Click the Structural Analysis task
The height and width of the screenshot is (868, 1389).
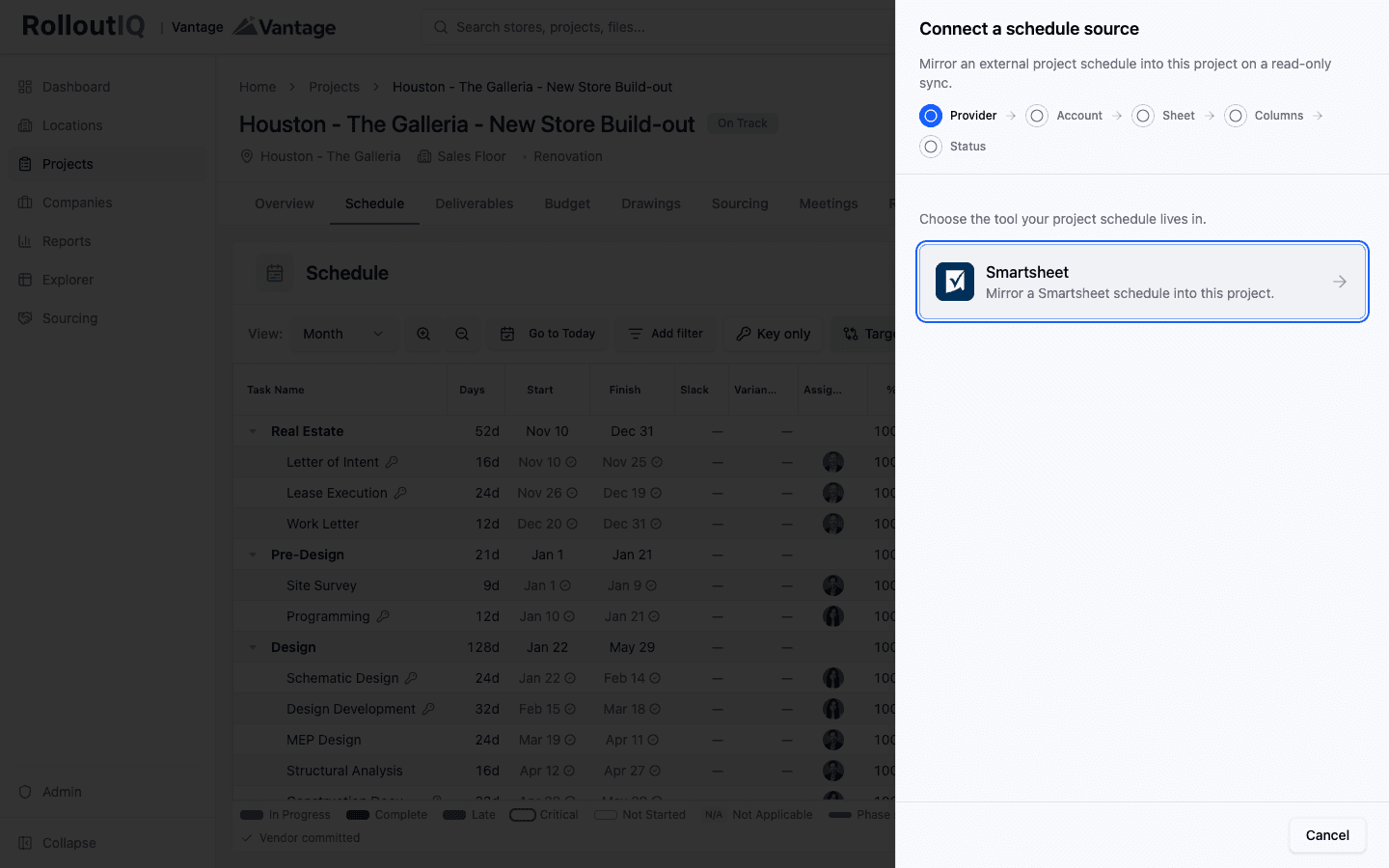tap(344, 771)
